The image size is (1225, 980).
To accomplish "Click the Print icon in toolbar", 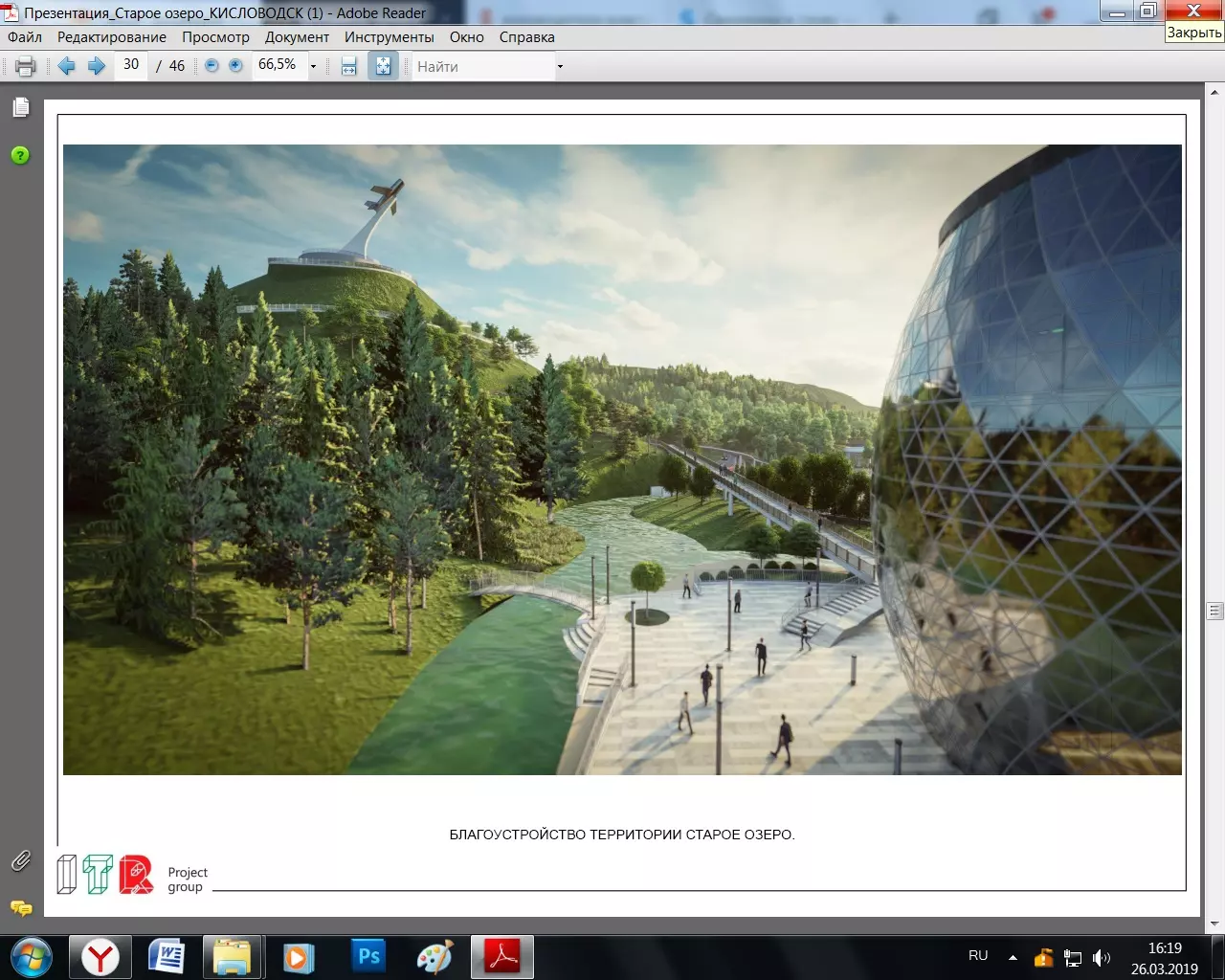I will pos(26,66).
